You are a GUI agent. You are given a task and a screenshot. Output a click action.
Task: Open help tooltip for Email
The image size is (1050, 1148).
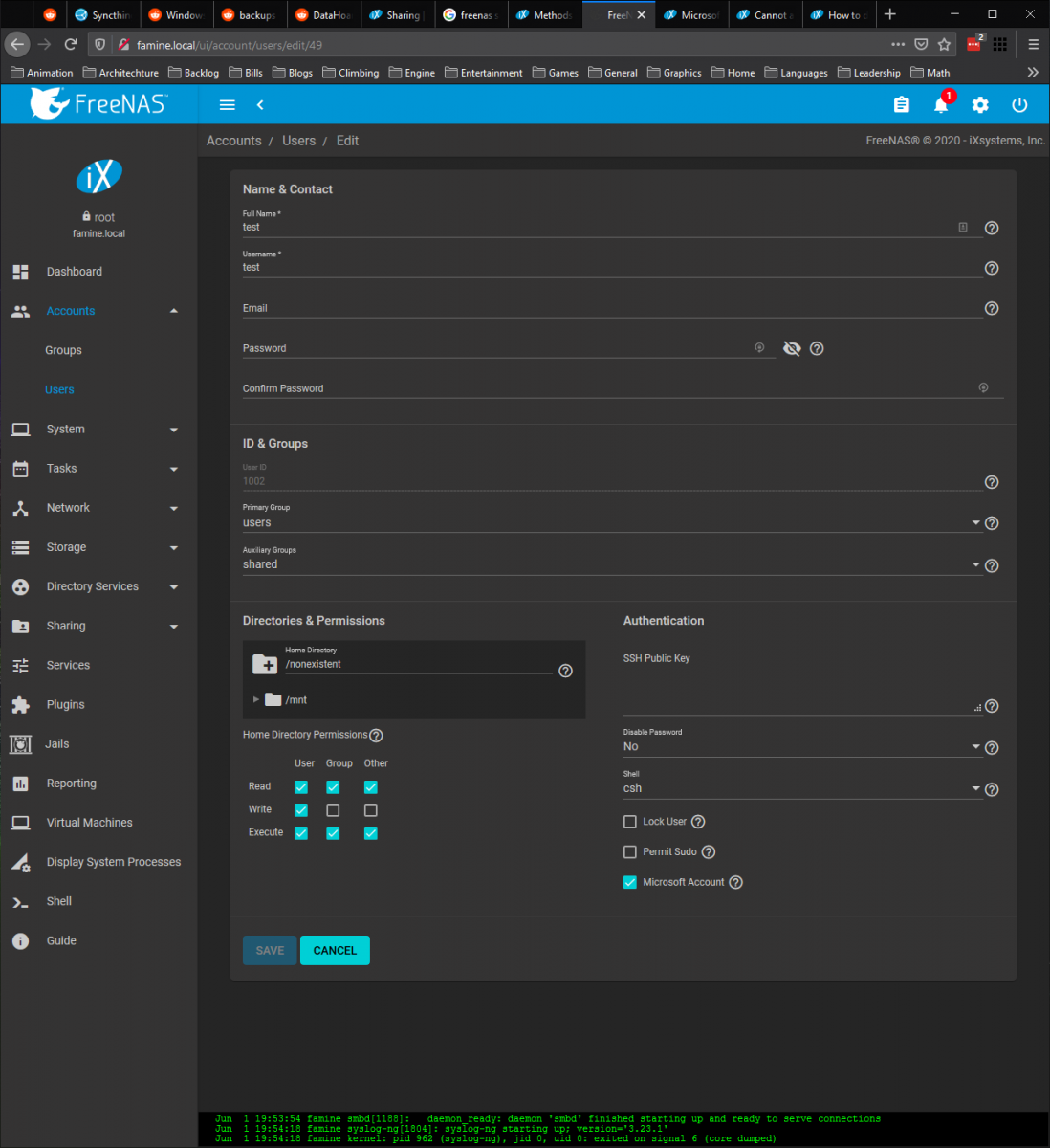[x=992, y=308]
